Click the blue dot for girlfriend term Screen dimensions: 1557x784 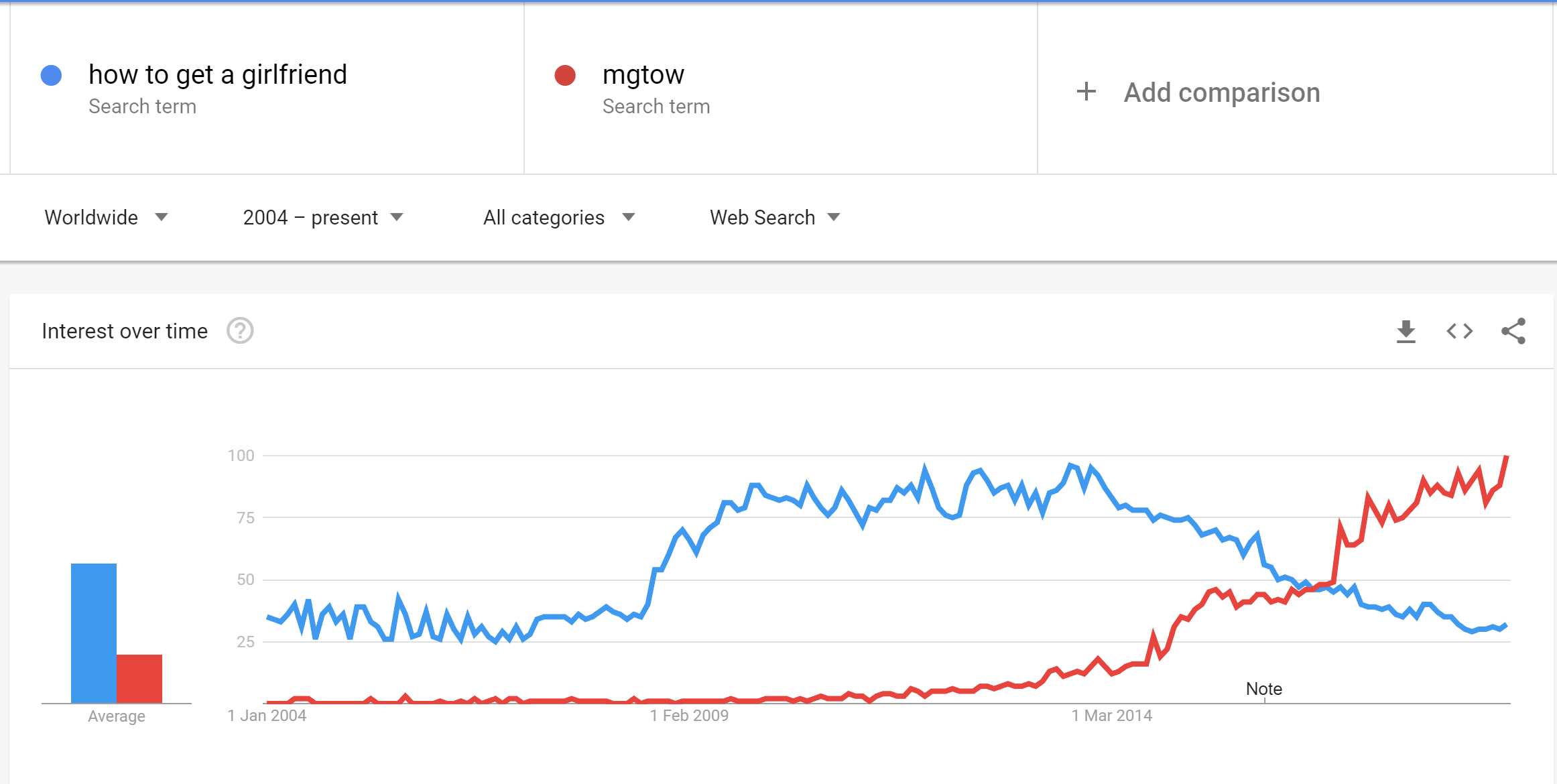click(x=52, y=75)
